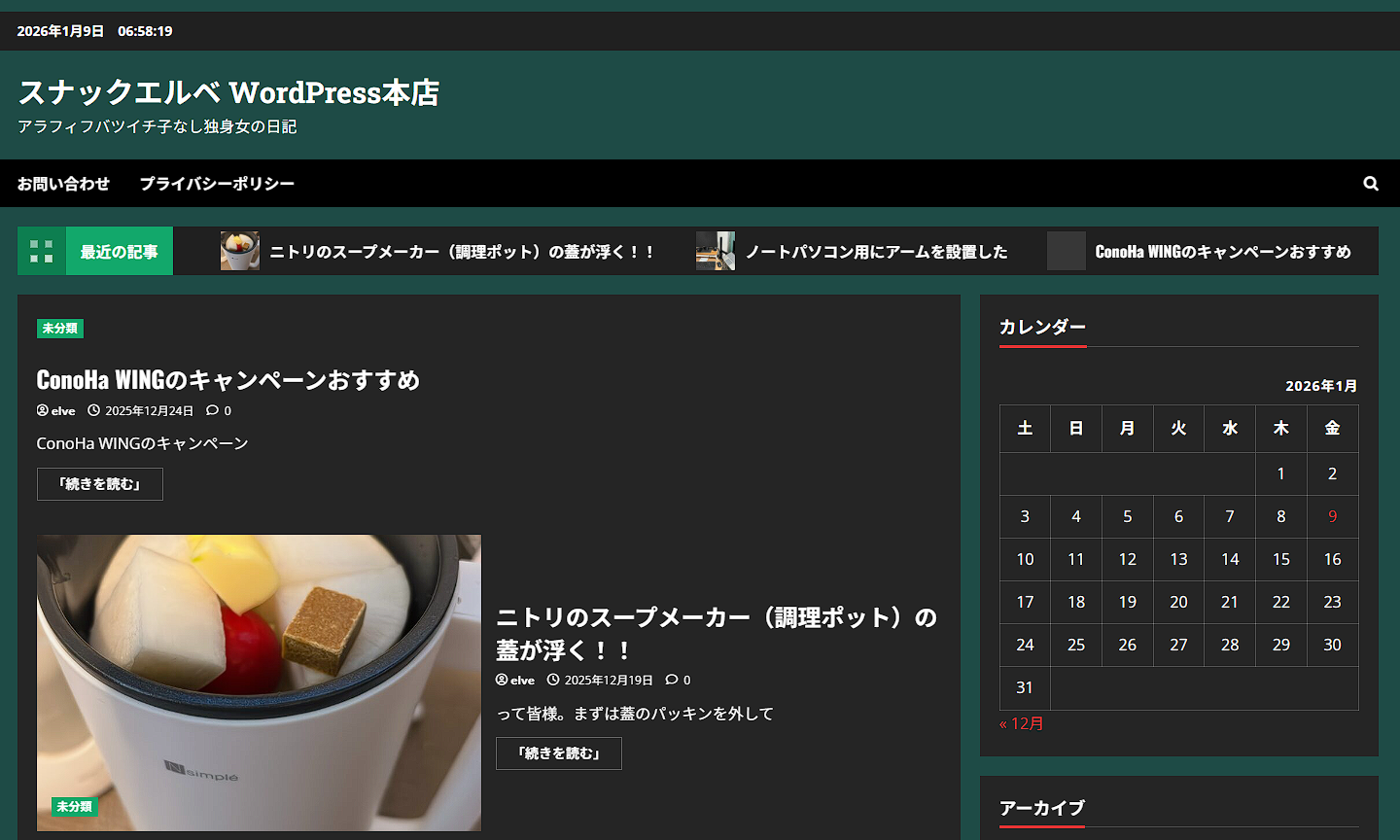Open post title ConoHa WINGのキャンペーンおすすめ
Viewport: 1400px width, 840px height.
click(227, 379)
